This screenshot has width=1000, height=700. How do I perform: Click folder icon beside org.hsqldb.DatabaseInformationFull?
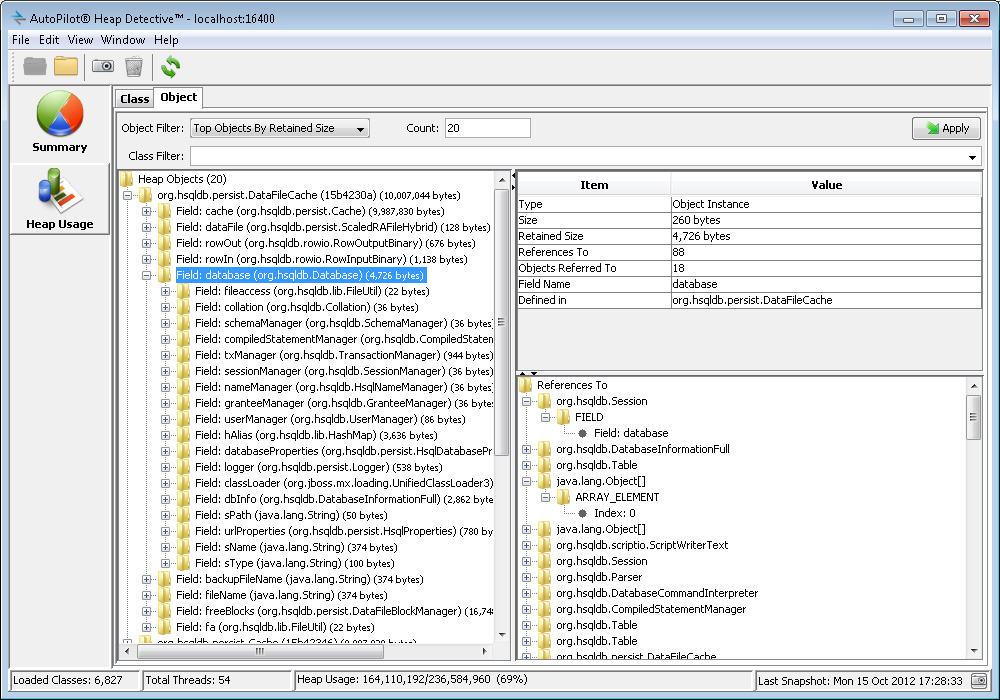pos(545,449)
